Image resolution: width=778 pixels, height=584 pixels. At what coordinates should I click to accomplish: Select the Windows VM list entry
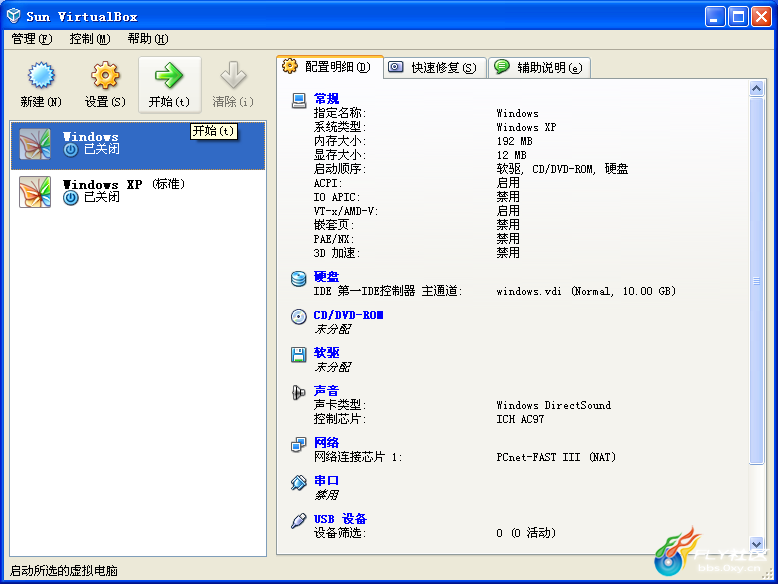click(138, 145)
